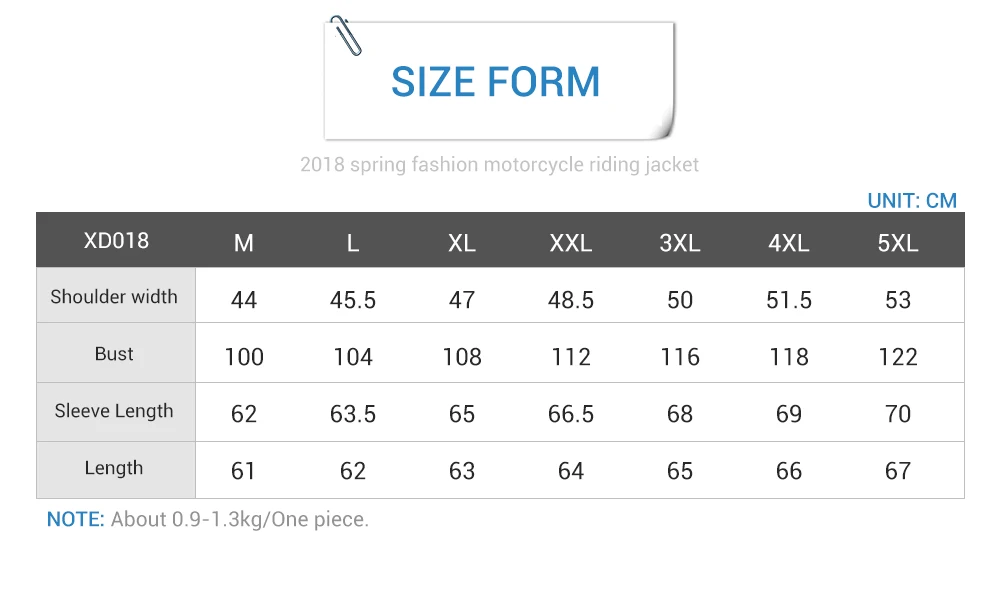Select the 66.5 sleeve length cell
The height and width of the screenshot is (606, 1000).
pyautogui.click(x=571, y=414)
